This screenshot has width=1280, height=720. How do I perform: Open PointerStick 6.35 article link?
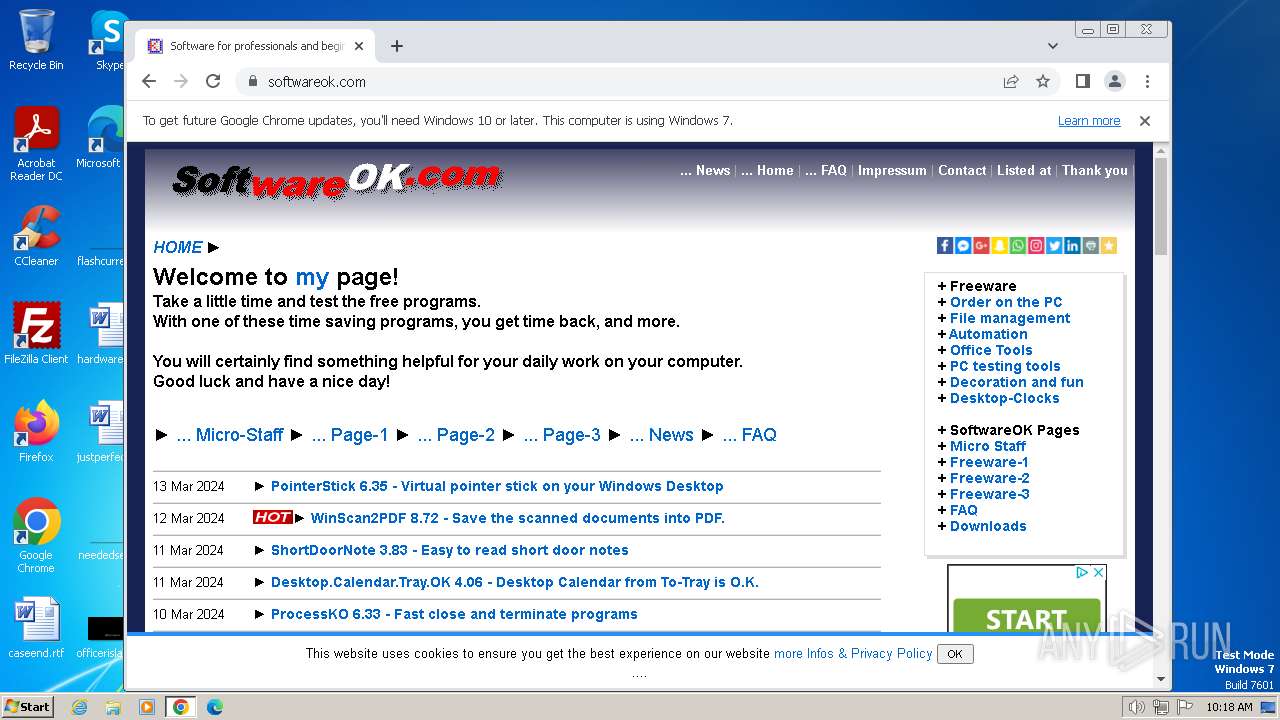(497, 486)
